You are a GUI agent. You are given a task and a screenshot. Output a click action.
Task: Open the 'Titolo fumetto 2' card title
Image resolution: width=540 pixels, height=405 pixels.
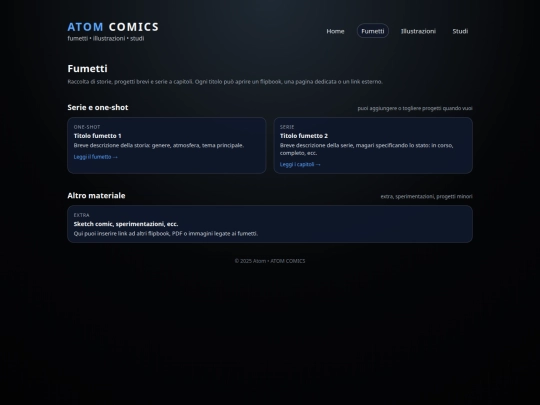[x=304, y=136]
